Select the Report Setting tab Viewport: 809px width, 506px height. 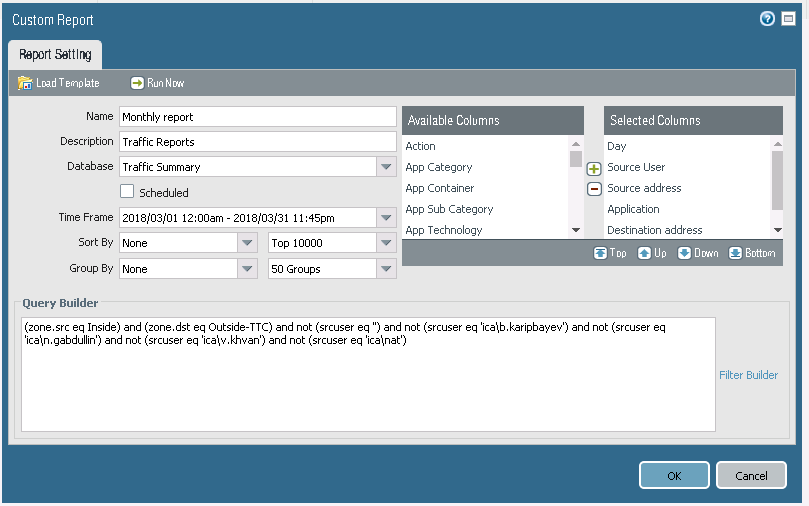[55, 55]
